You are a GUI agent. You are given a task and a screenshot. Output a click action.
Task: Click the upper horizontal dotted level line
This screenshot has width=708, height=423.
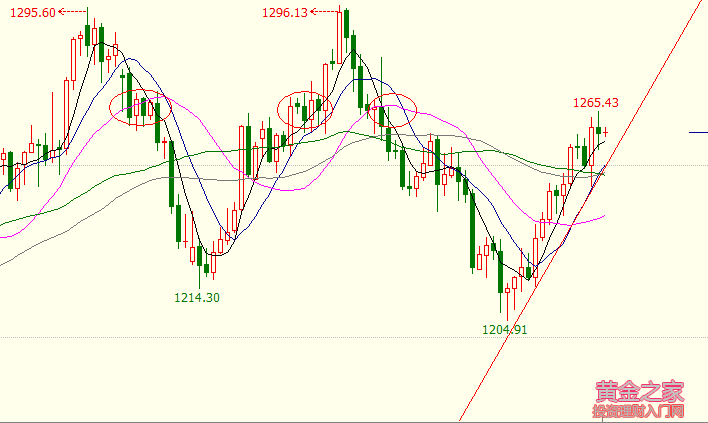[300, 165]
